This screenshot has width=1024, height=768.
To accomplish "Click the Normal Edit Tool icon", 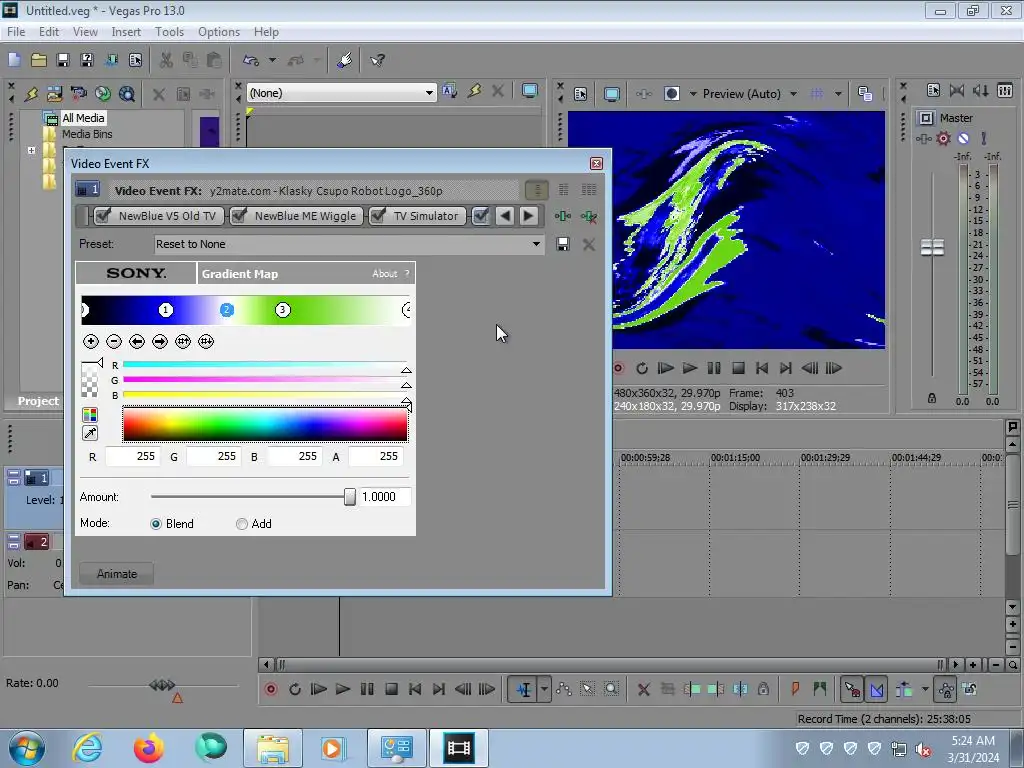I will 524,689.
